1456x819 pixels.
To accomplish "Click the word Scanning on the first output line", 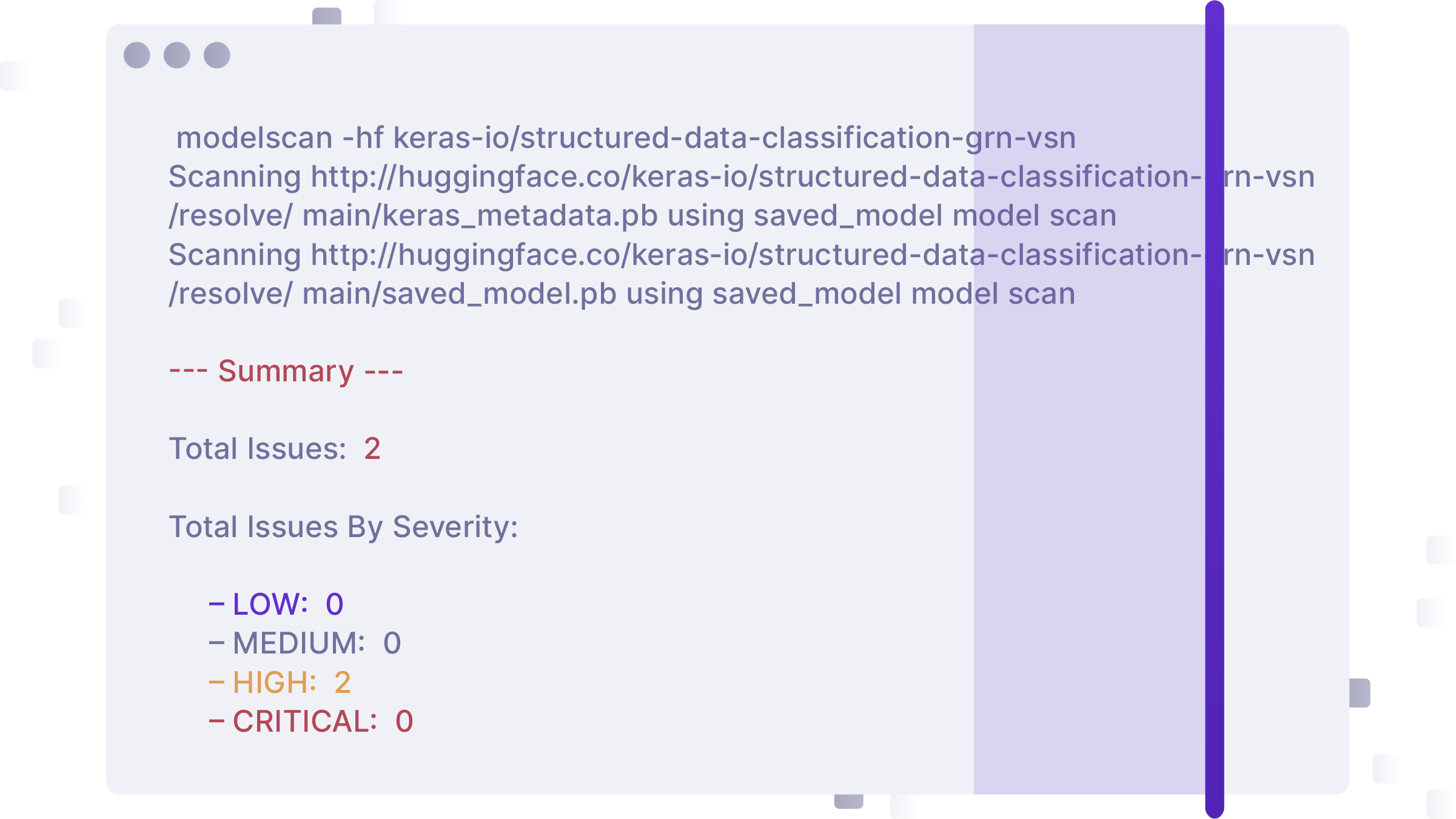I will tap(235, 177).
